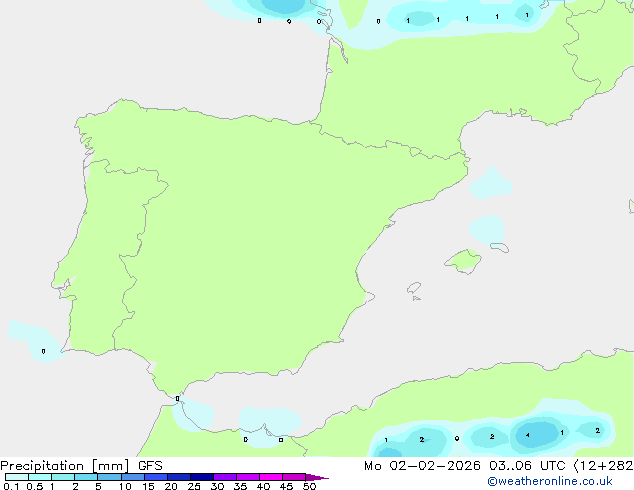
Task: Click magenta legend swatch between 40 and 45
Action: 271,477
